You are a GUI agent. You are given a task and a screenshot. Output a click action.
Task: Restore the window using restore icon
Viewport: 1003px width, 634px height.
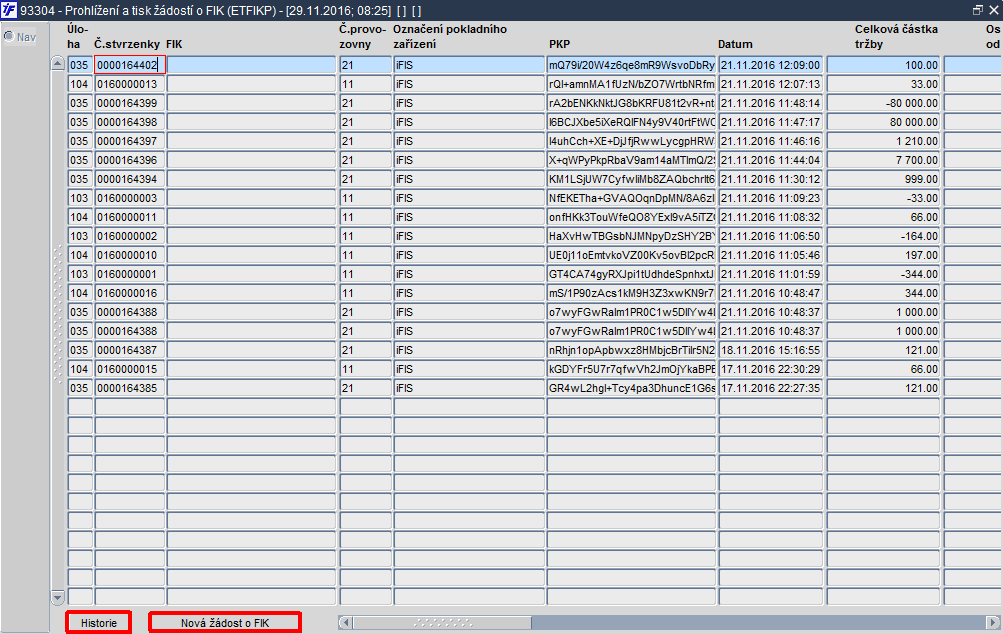coord(977,10)
